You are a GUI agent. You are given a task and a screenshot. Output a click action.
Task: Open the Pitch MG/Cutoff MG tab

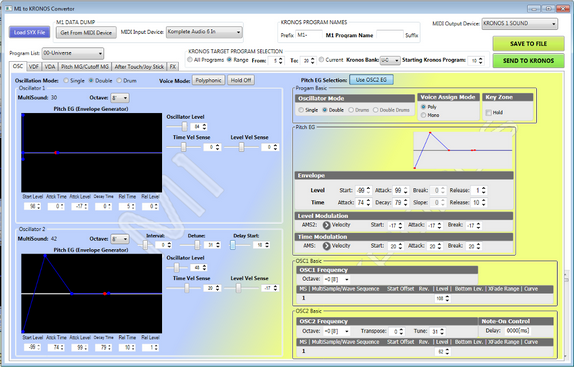point(85,67)
